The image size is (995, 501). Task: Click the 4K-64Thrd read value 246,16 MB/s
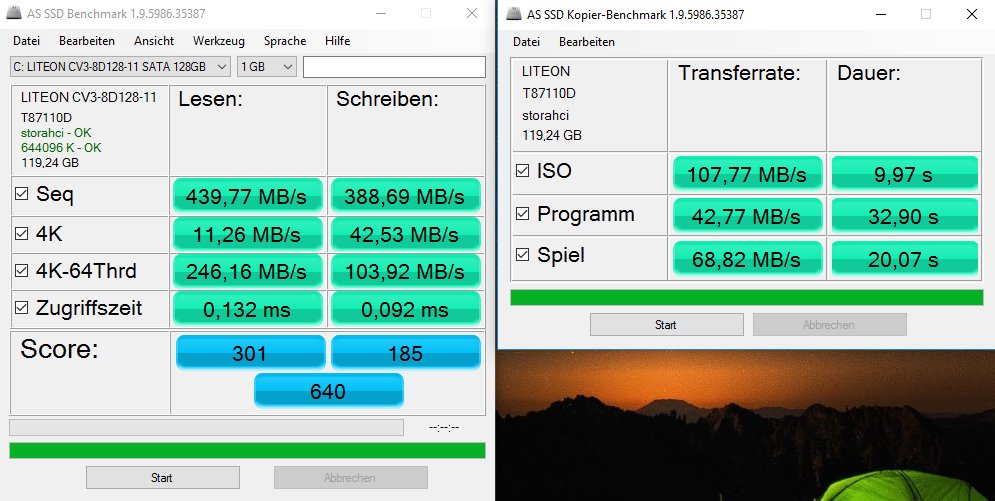point(247,271)
